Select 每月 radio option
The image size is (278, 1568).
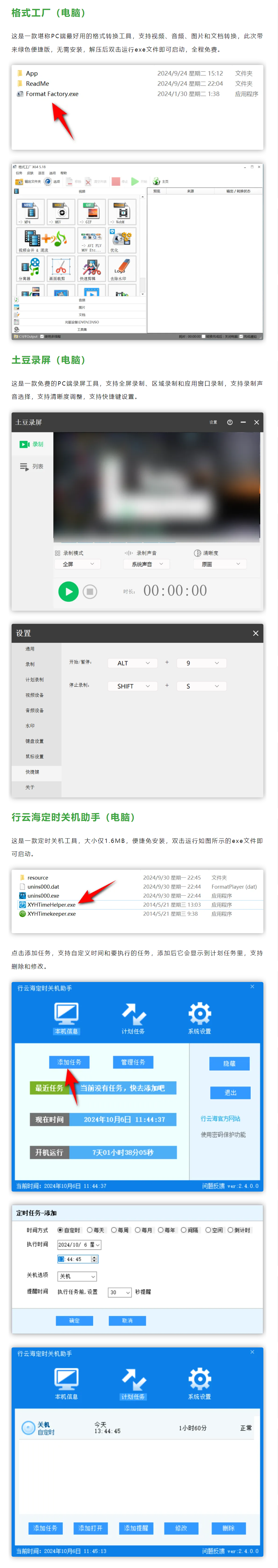click(x=137, y=1230)
